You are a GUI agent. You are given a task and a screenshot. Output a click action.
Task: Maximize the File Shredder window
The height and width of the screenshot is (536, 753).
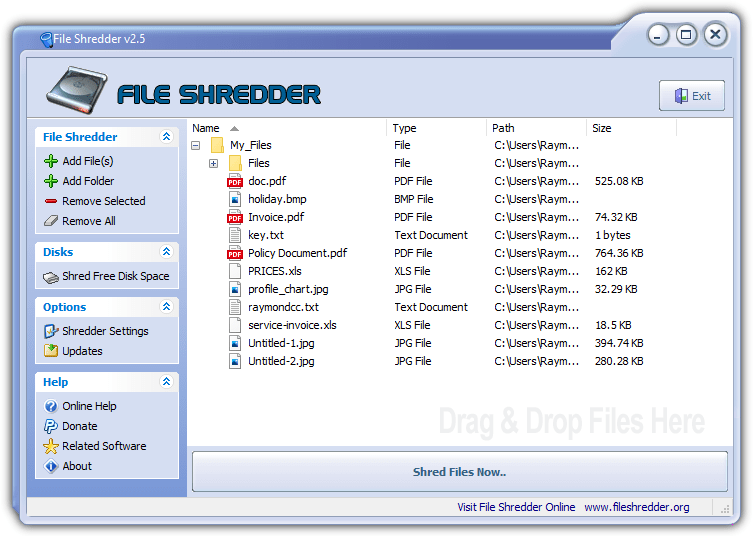(686, 35)
